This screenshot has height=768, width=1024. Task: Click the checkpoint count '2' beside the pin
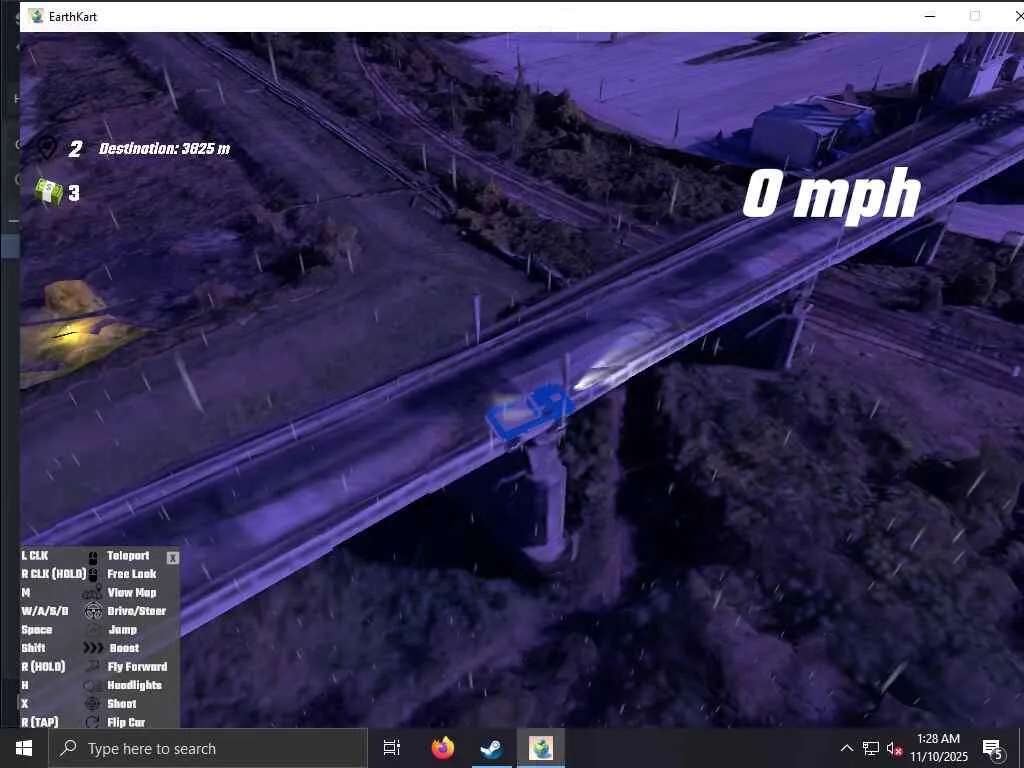pyautogui.click(x=76, y=149)
